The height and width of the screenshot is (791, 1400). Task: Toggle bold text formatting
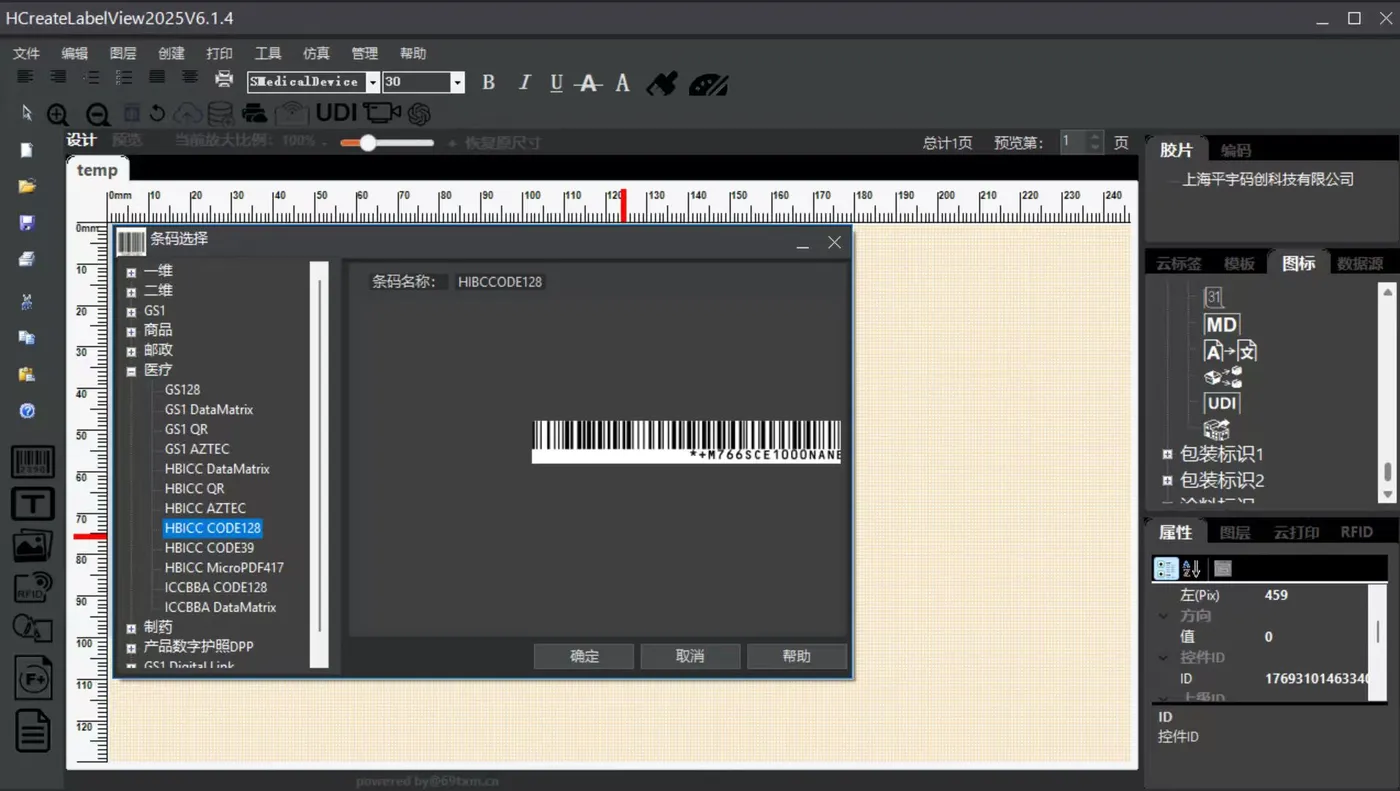tap(488, 83)
